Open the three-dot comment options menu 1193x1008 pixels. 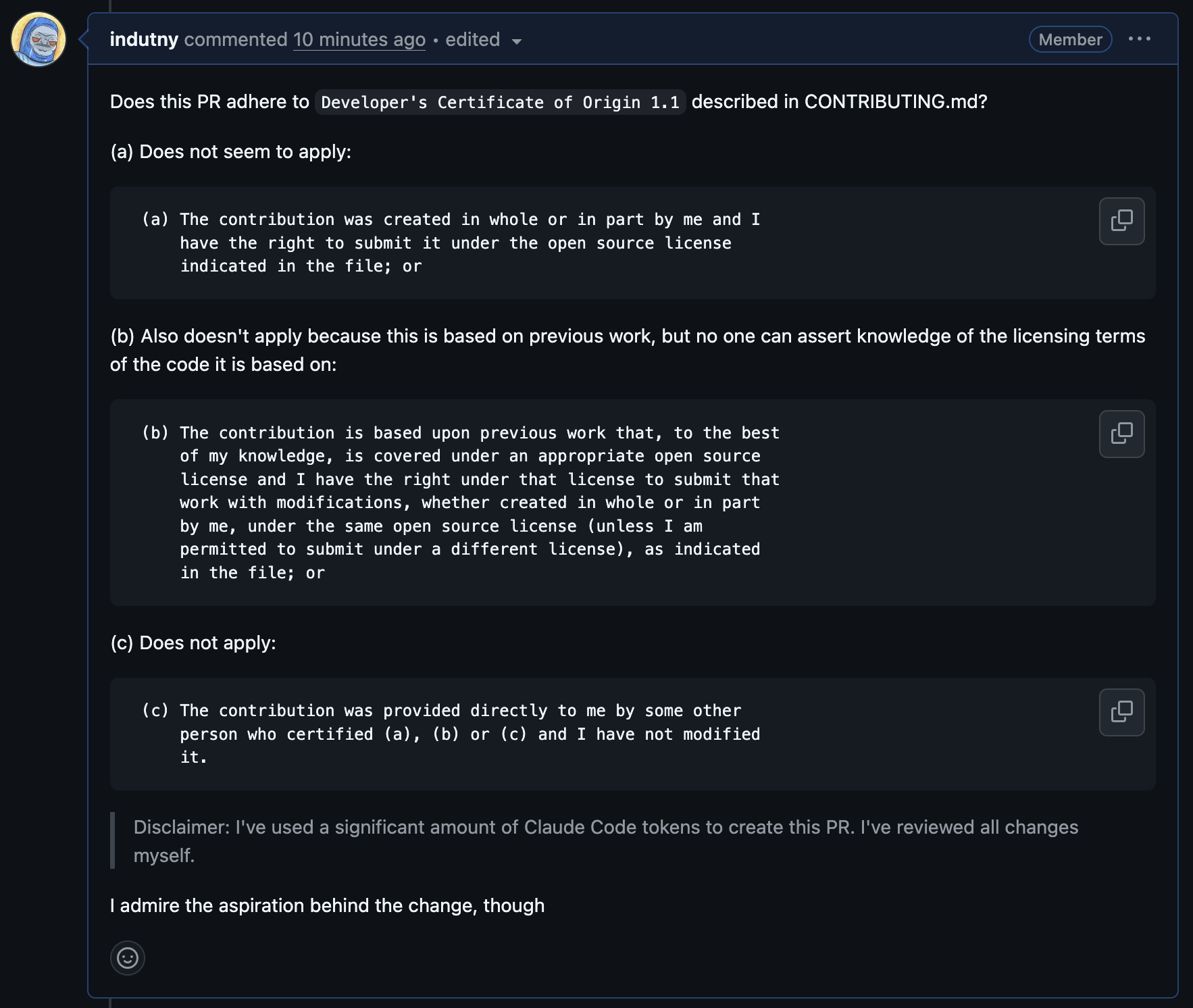point(1139,39)
